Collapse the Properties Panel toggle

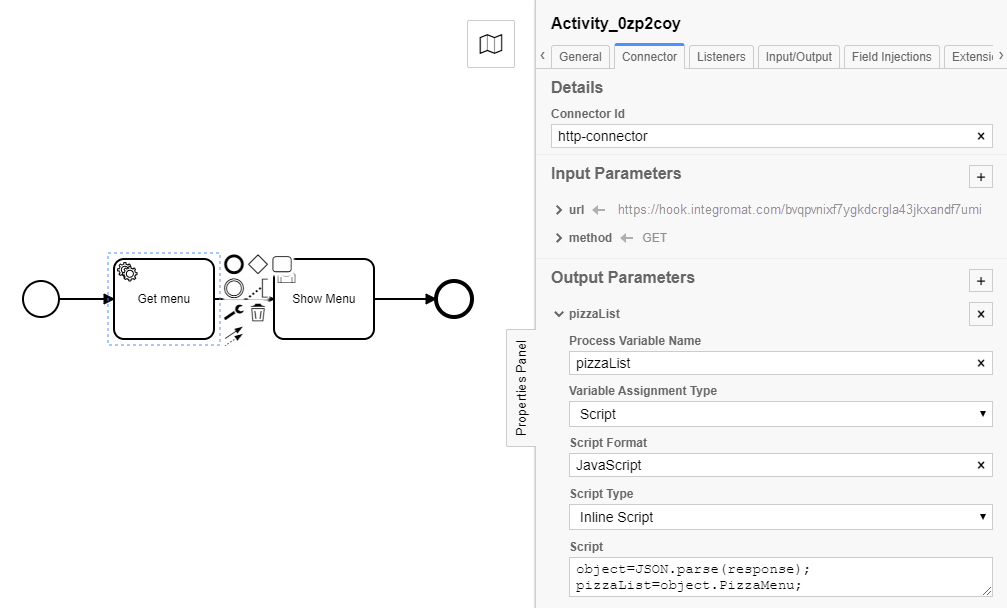521,388
